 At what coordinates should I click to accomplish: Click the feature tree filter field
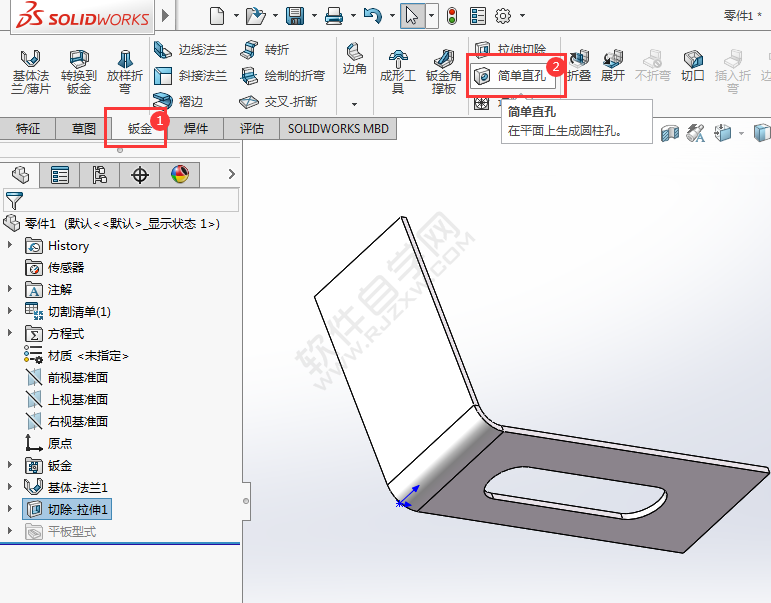click(x=121, y=201)
